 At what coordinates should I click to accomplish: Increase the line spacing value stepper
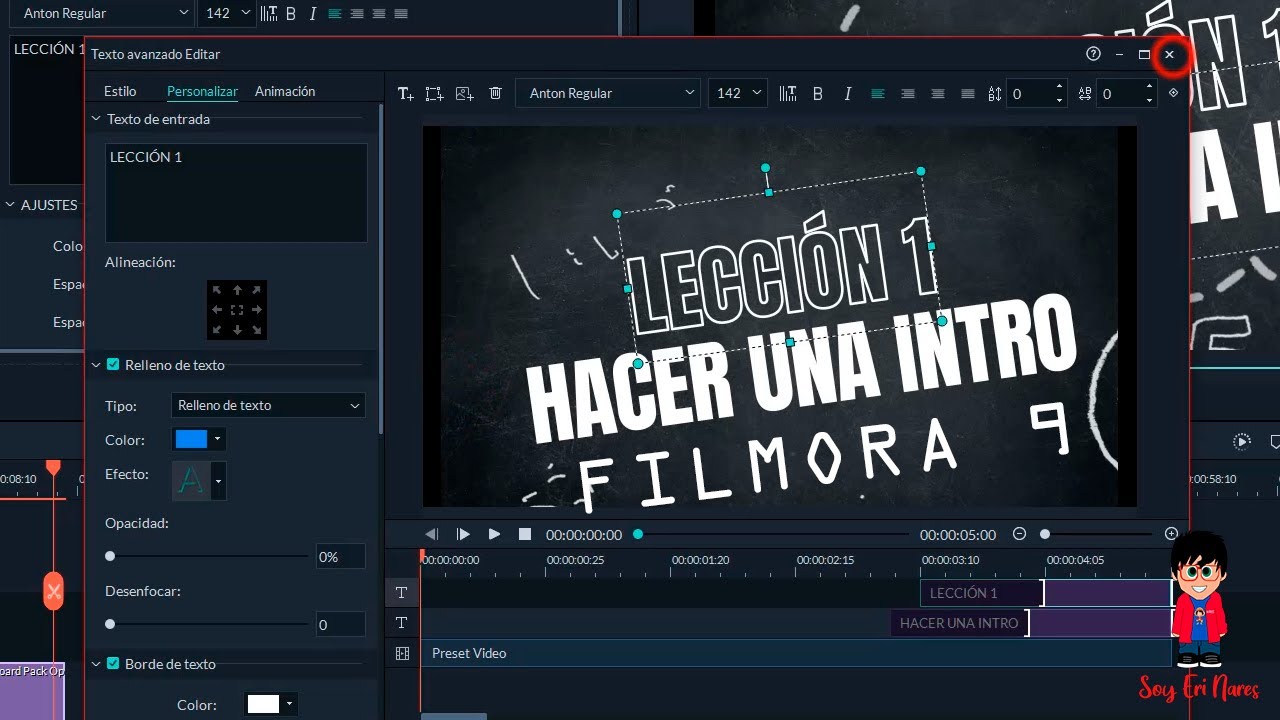1059,88
